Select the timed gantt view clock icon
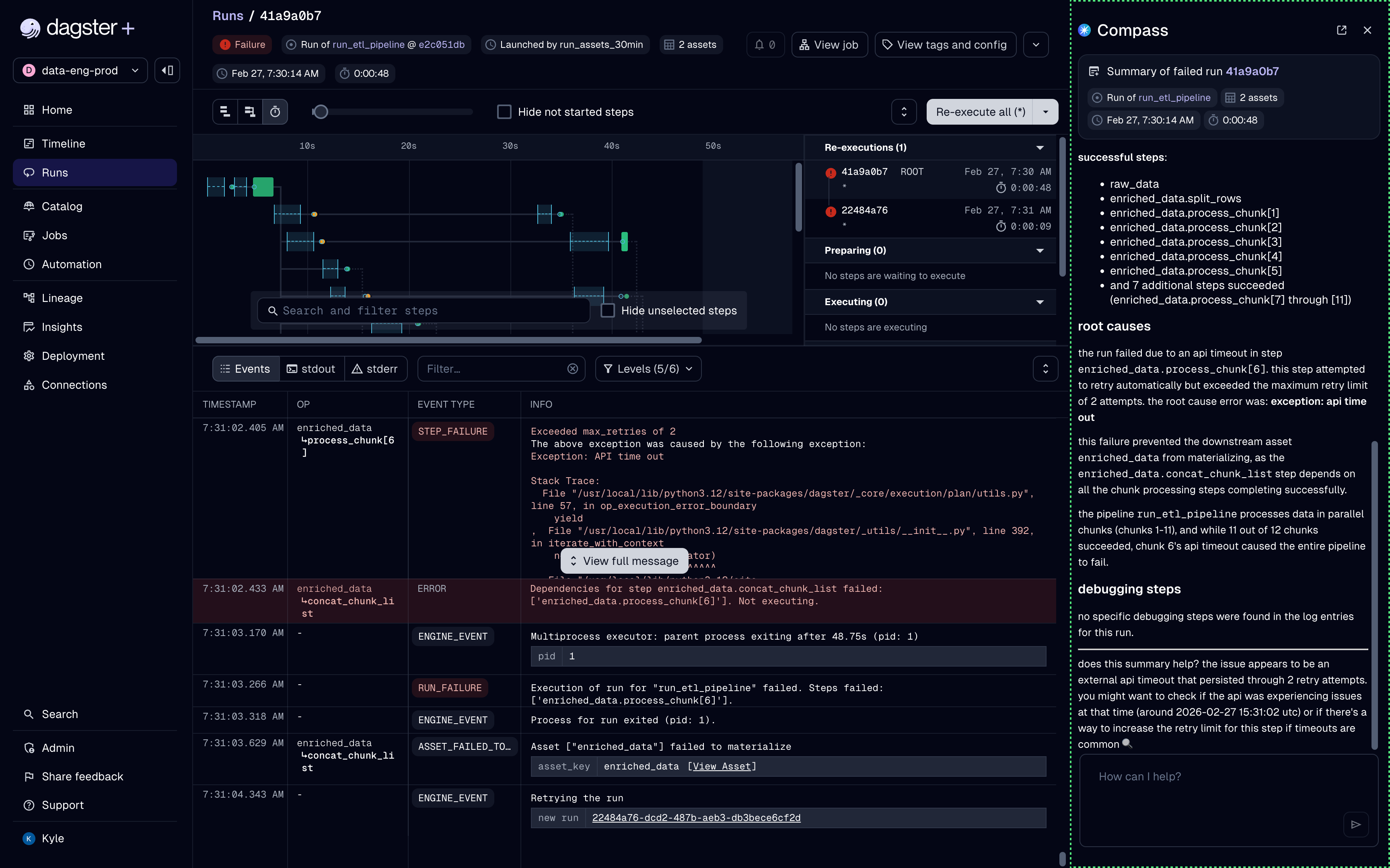This screenshot has height=868, width=1390. [x=275, y=112]
